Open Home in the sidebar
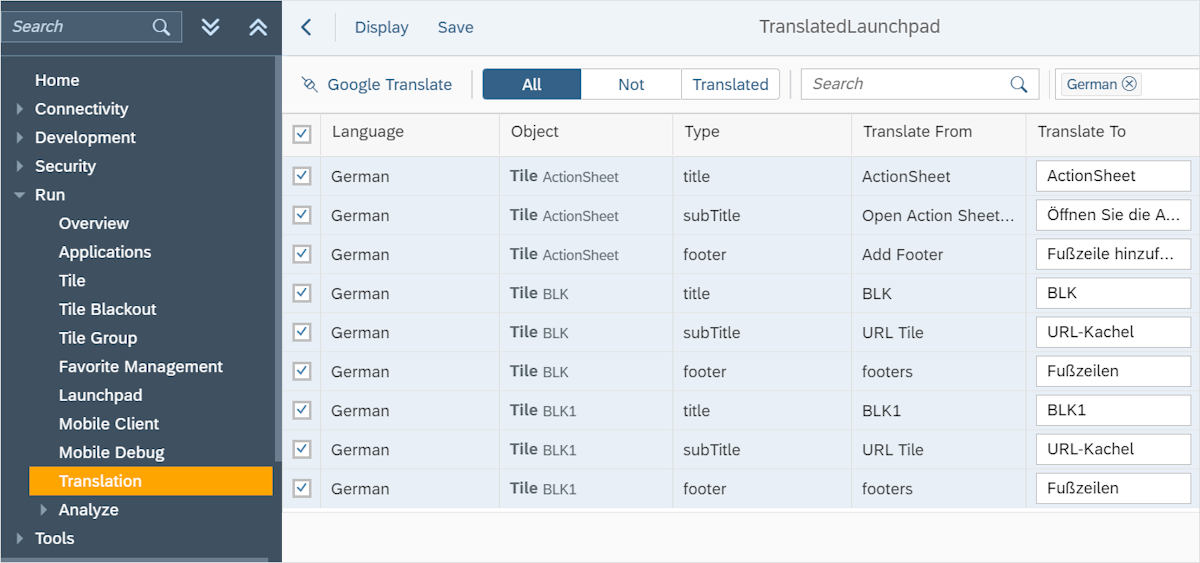This screenshot has height=563, width=1200. tap(57, 80)
